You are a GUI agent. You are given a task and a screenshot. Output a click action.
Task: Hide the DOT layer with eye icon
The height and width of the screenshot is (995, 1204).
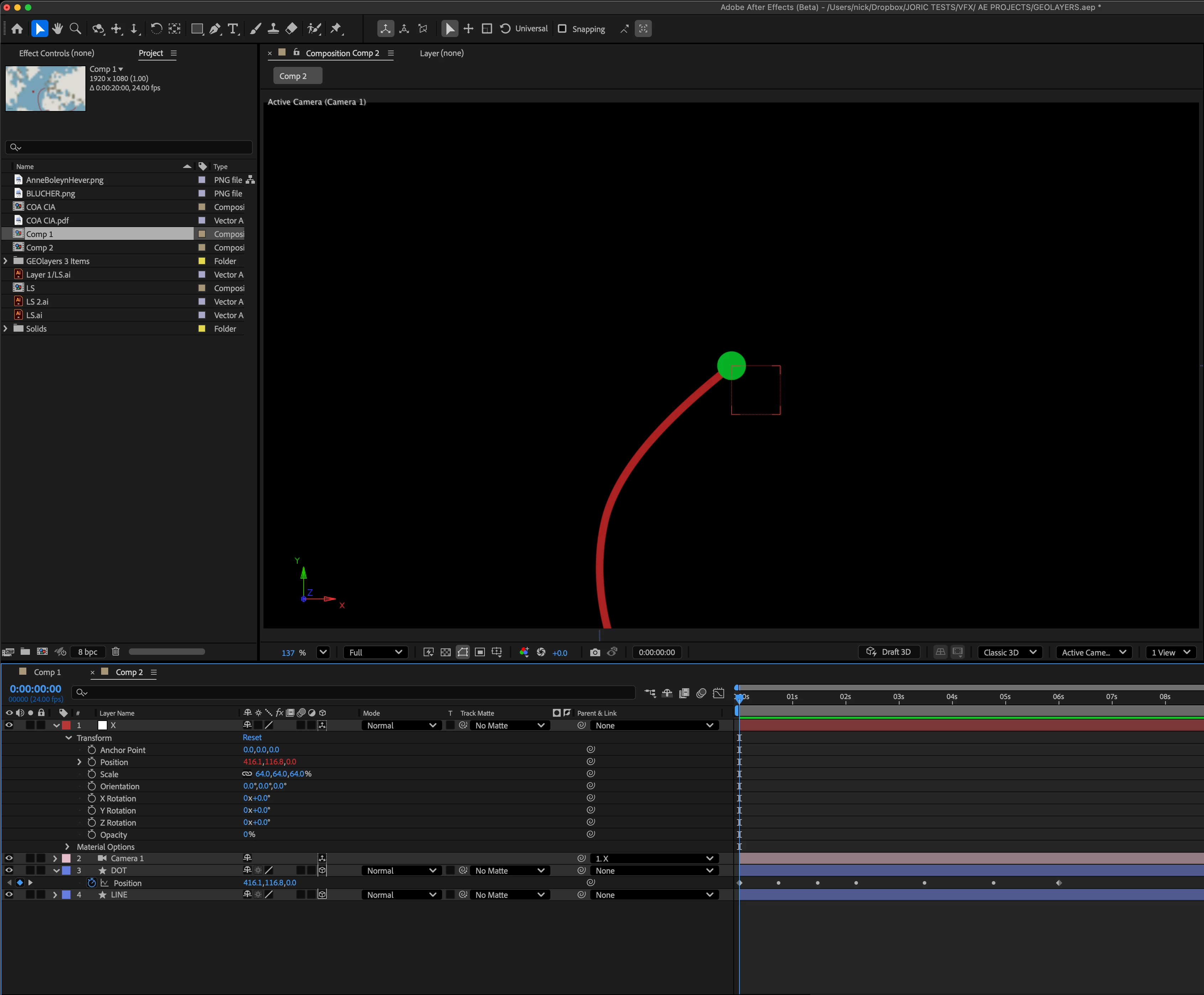pos(9,870)
